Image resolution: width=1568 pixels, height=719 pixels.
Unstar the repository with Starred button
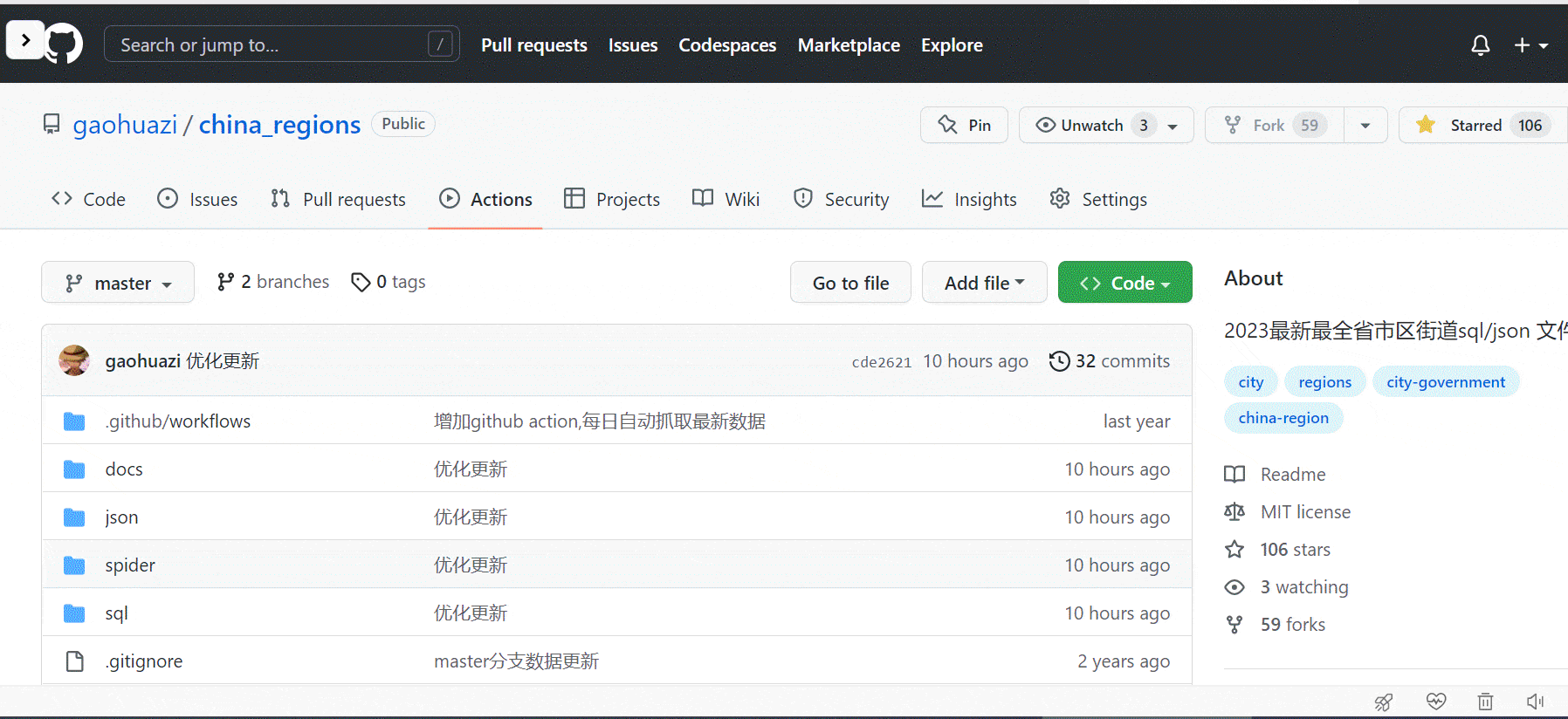(x=1475, y=126)
